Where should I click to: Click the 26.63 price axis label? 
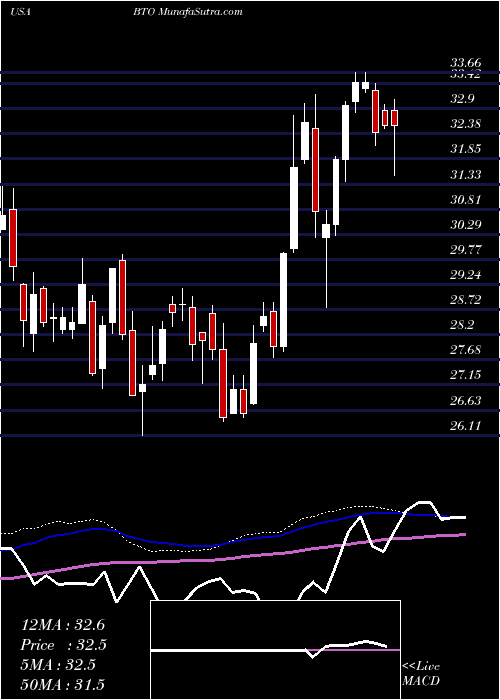click(x=466, y=400)
